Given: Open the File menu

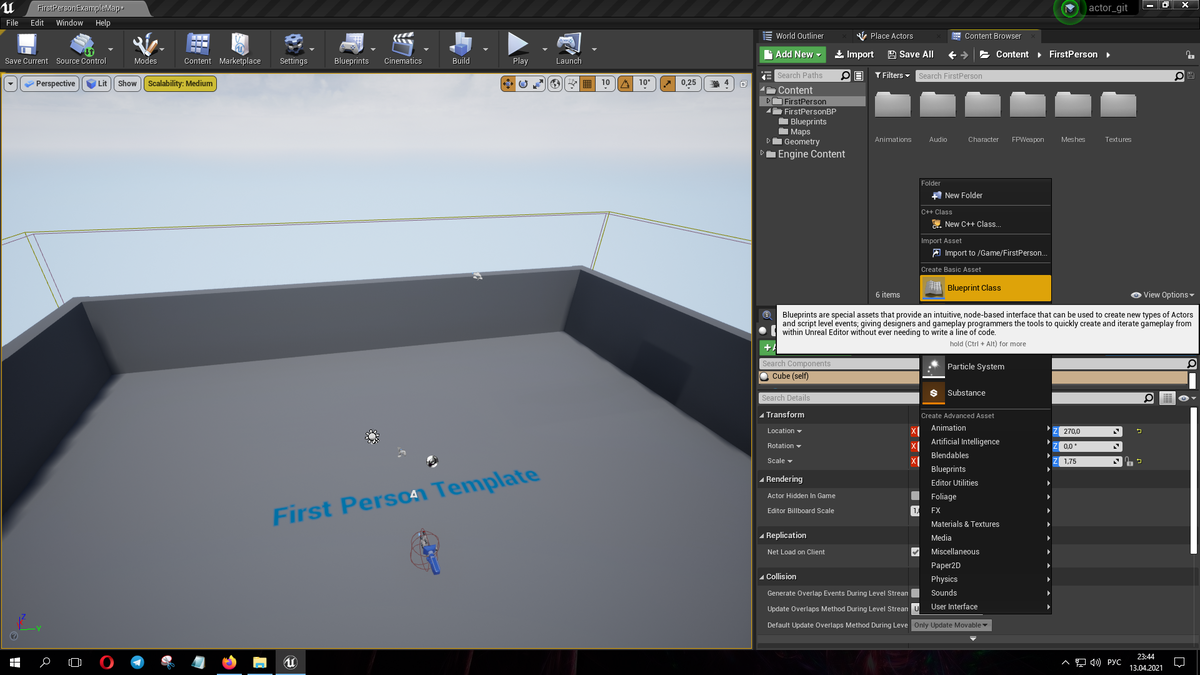Looking at the screenshot, I should [12, 23].
